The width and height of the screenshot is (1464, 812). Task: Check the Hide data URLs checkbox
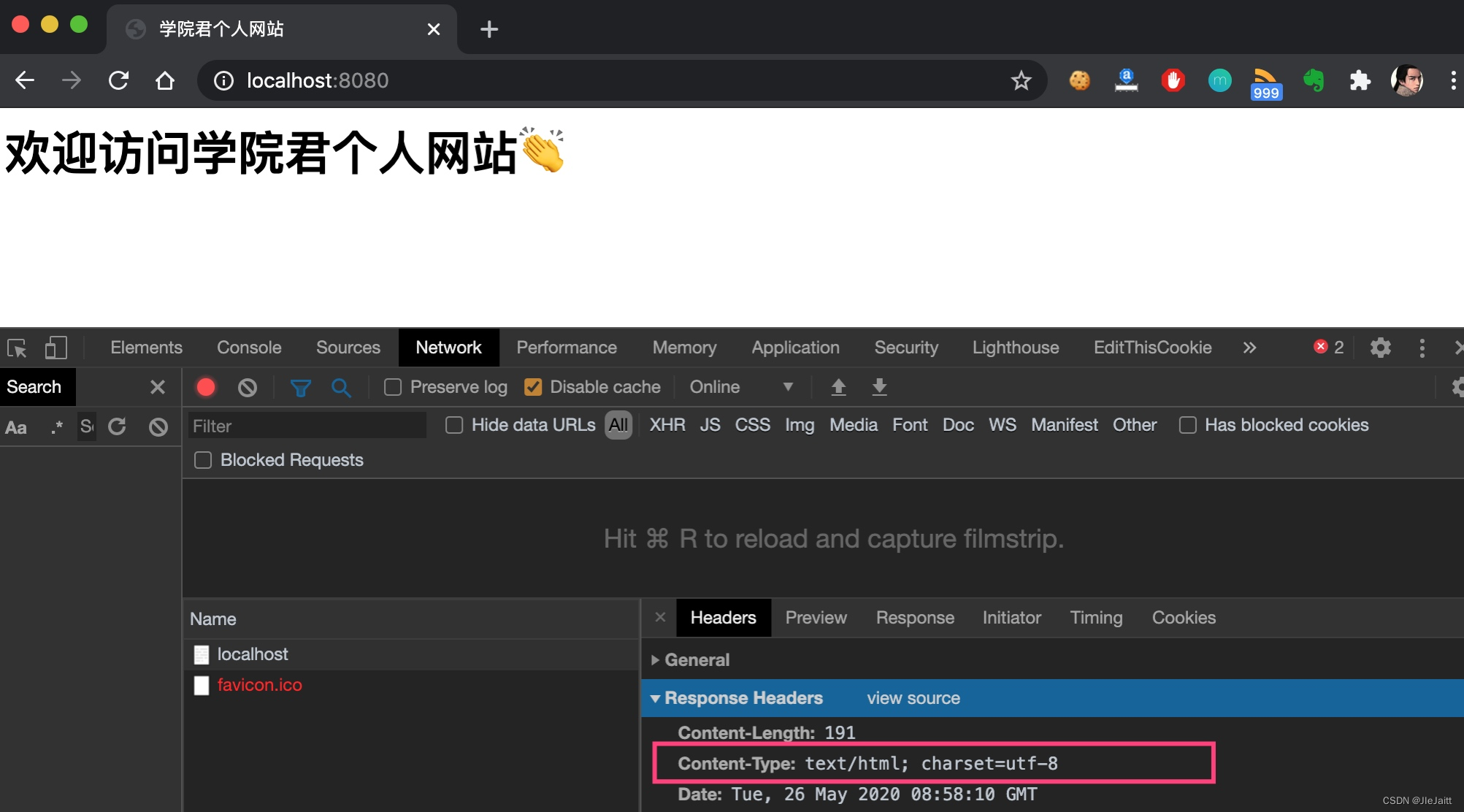tap(454, 425)
